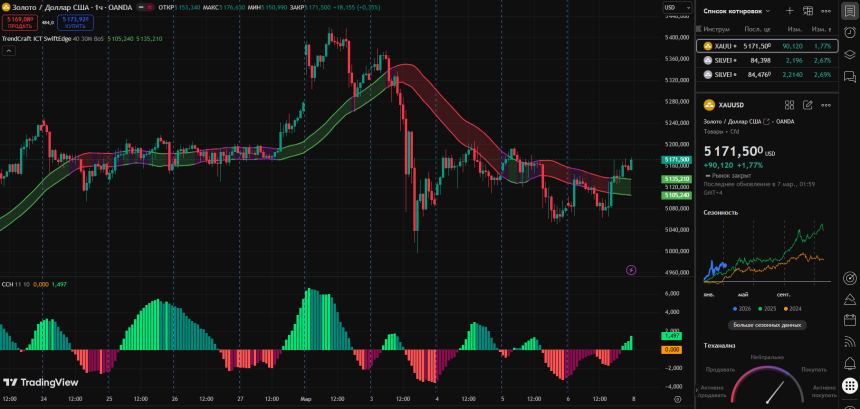The width and height of the screenshot is (860, 409).
Task: Select the first SILVER row in watchlist
Action: 765,60
